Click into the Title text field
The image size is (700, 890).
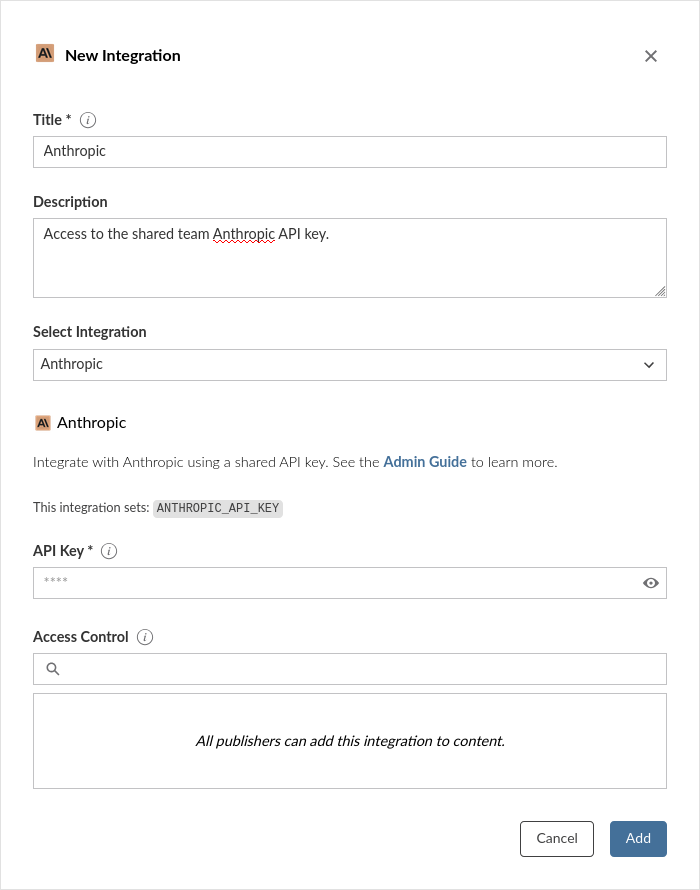(x=350, y=152)
